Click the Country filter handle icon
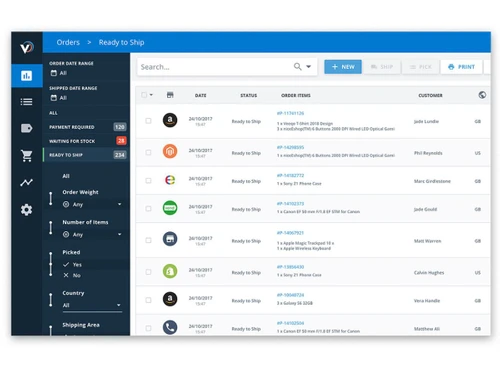The width and height of the screenshot is (500, 375). [x=51, y=300]
